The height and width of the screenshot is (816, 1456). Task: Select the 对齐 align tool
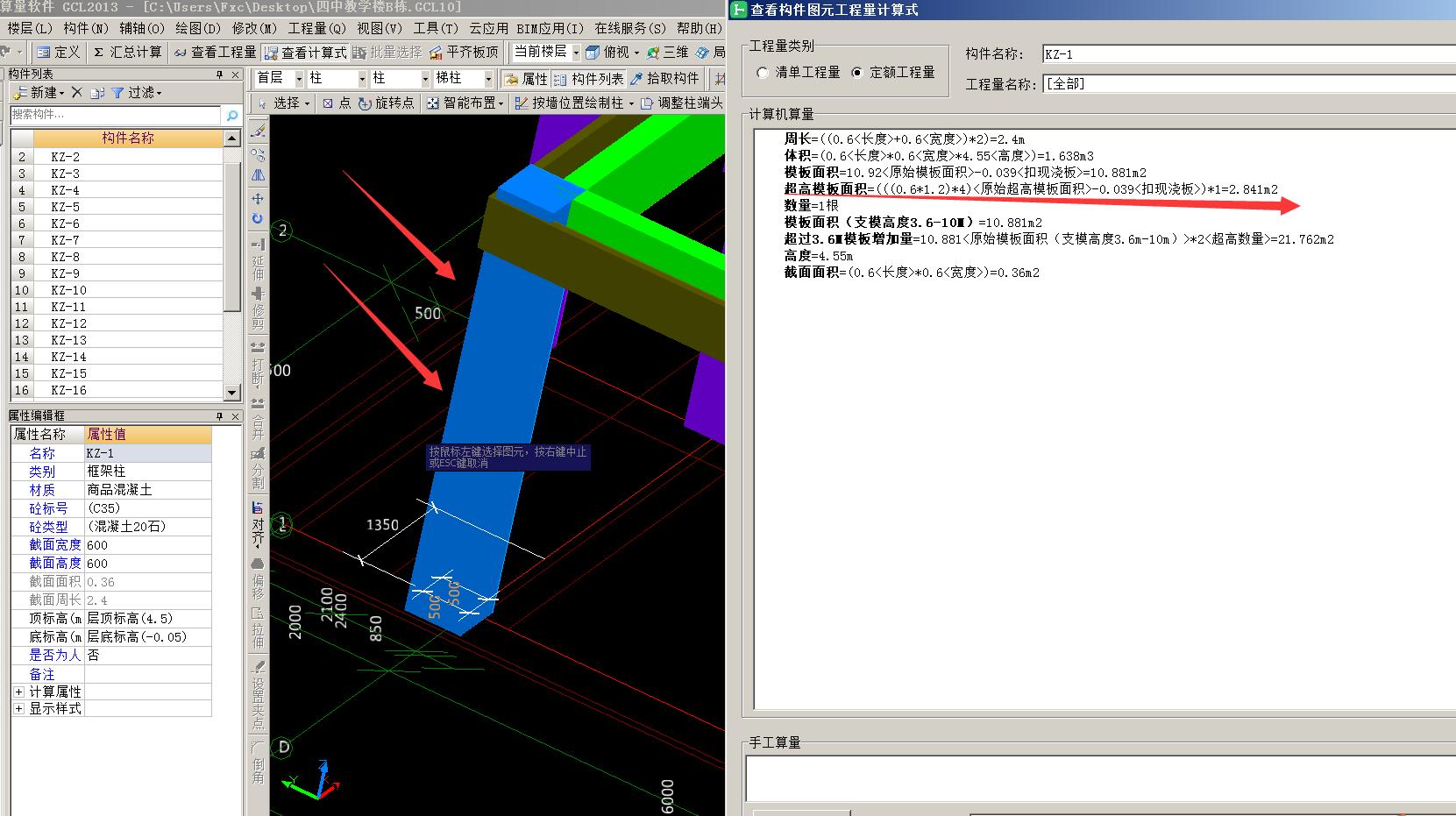[x=258, y=523]
